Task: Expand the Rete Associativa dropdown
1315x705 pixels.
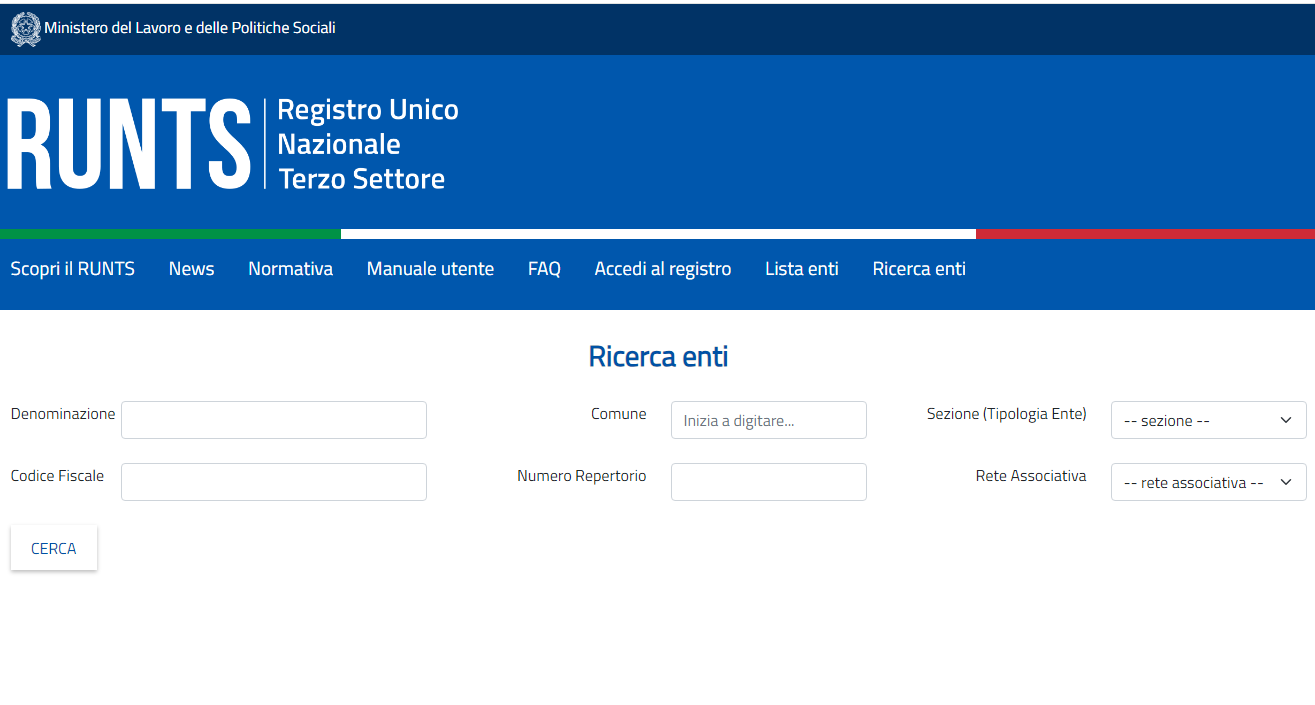Action: coord(1209,482)
